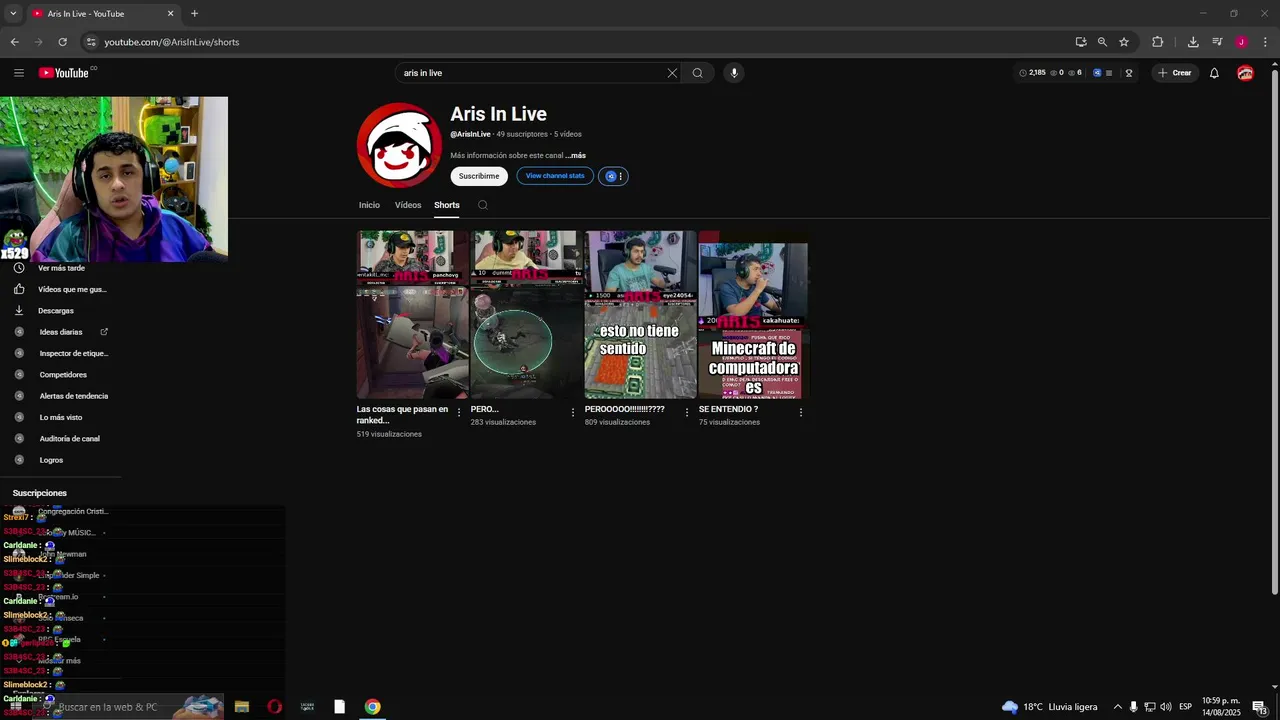Open the YouTube account avatar menu

[1245, 73]
